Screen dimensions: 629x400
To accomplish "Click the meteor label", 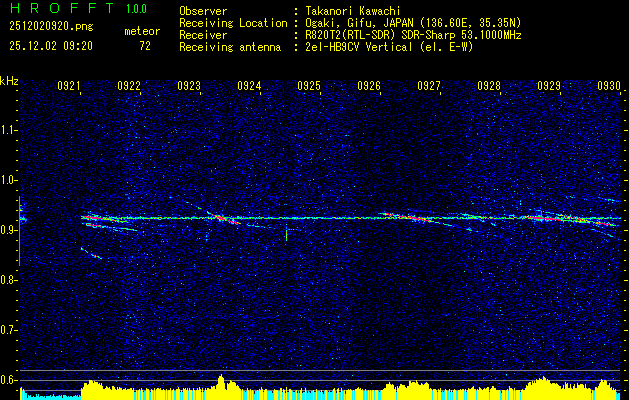I will click(142, 32).
